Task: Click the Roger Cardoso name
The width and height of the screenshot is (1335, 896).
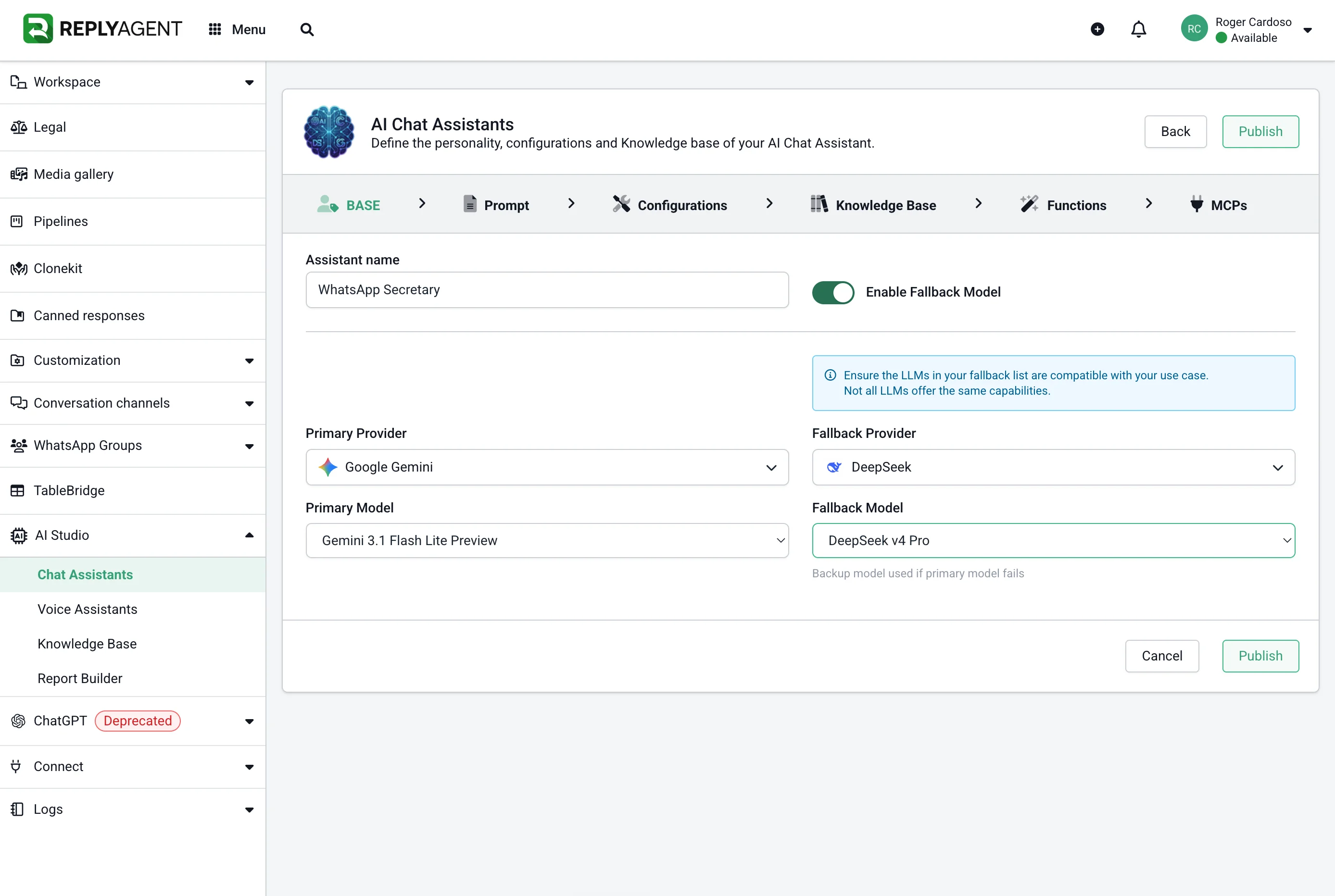Action: pyautogui.click(x=1253, y=22)
